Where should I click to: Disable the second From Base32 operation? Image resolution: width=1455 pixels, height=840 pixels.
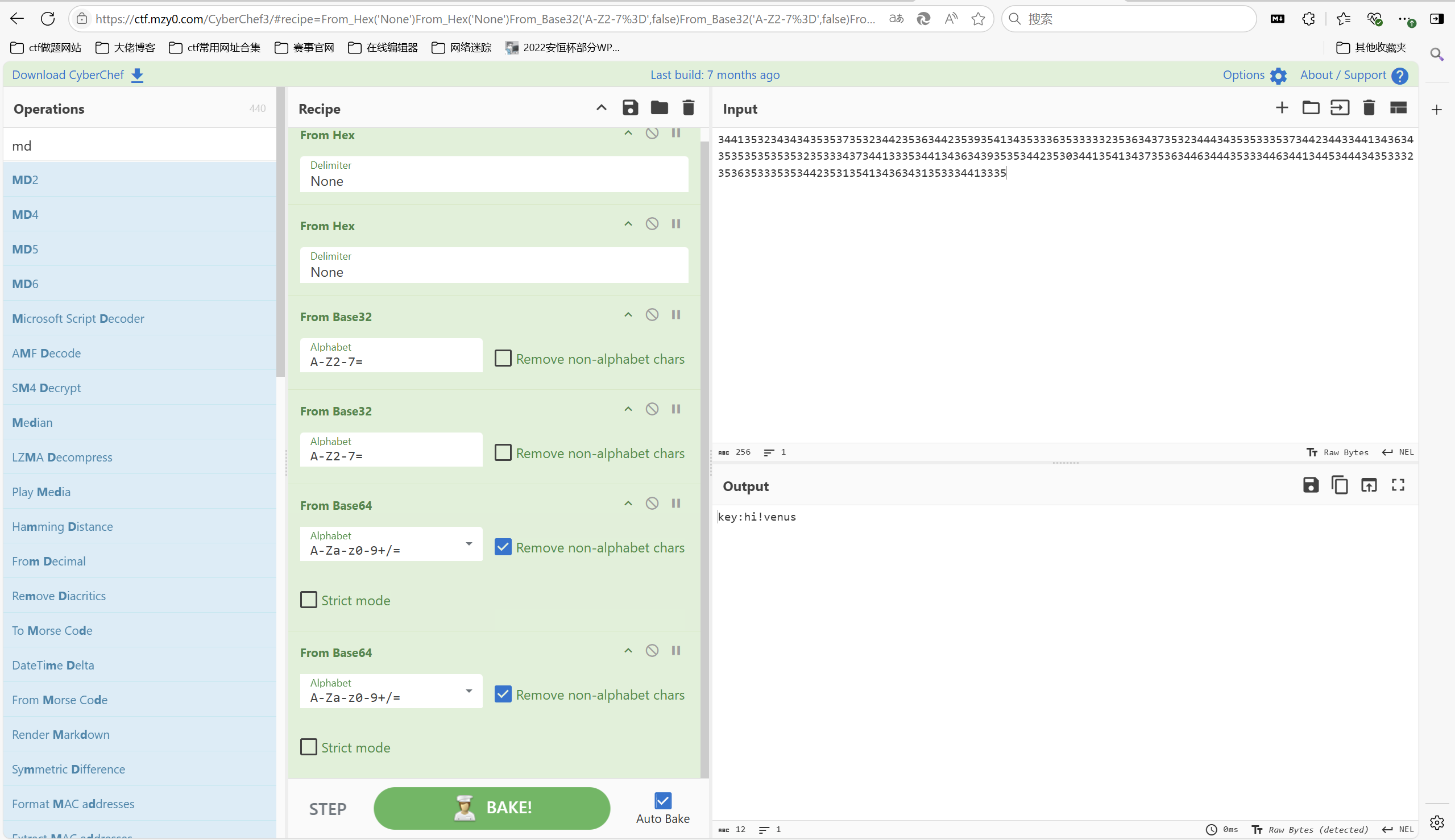652,409
